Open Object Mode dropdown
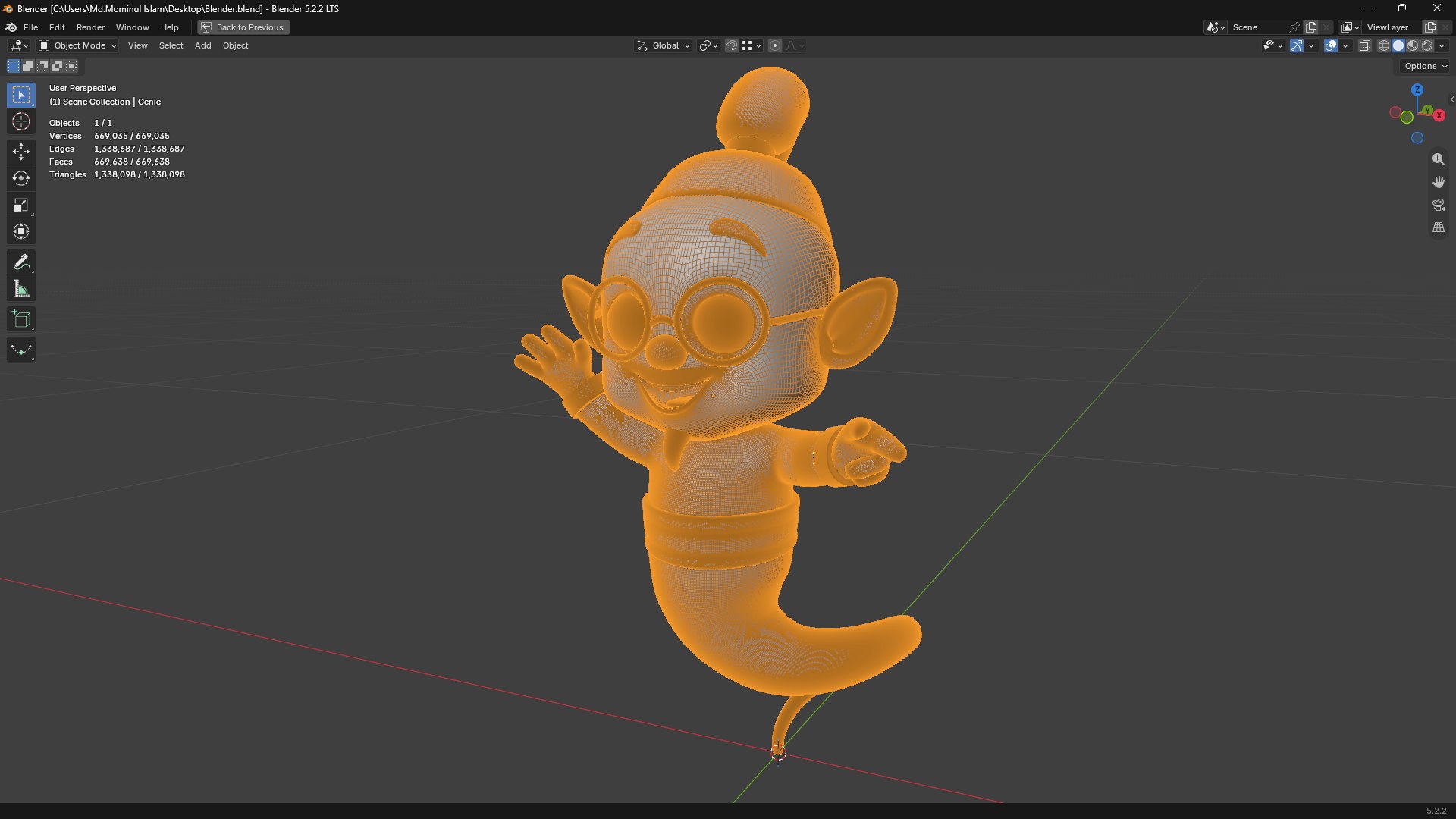 pos(77,45)
